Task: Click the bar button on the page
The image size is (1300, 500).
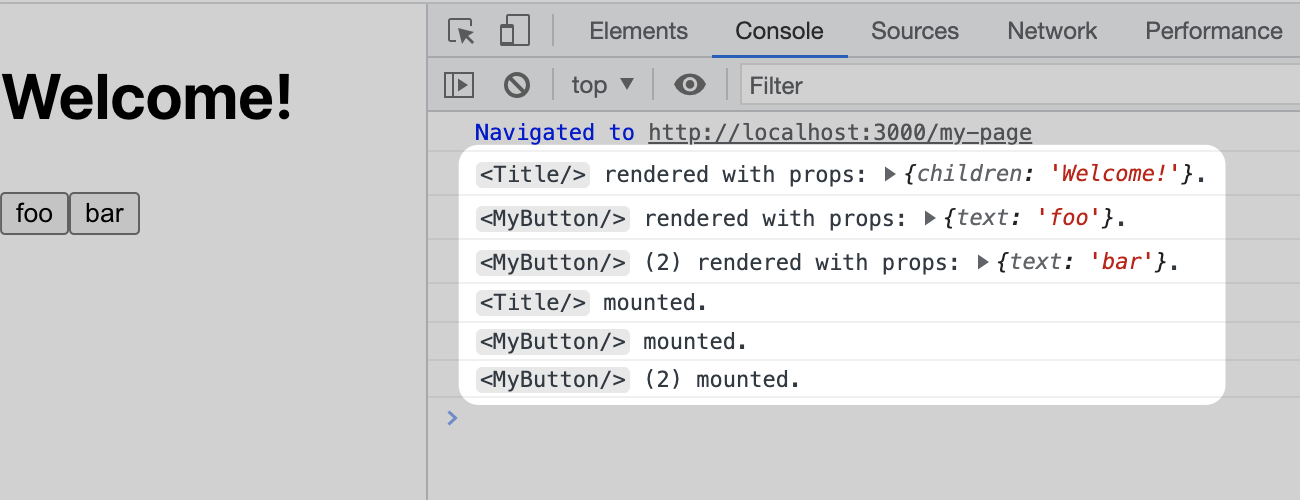Action: click(104, 214)
